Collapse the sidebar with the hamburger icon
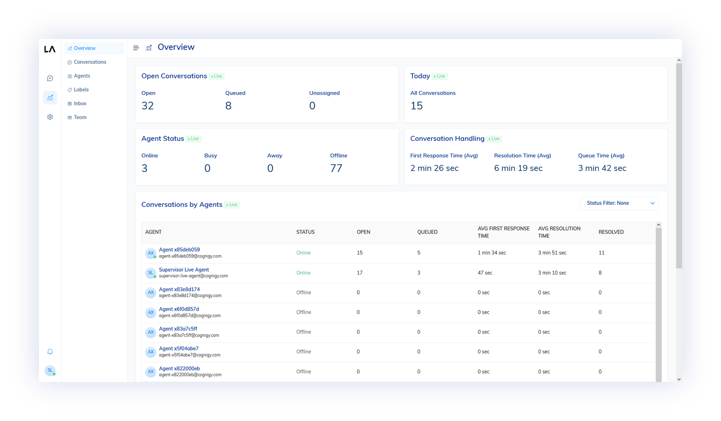721x421 pixels. pyautogui.click(x=136, y=47)
